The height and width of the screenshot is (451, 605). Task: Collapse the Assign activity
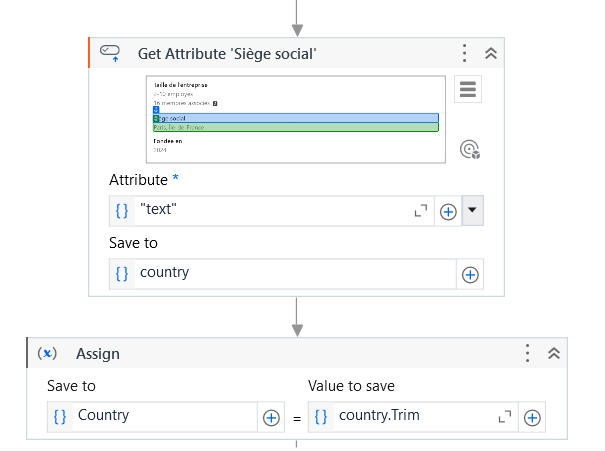click(x=553, y=353)
